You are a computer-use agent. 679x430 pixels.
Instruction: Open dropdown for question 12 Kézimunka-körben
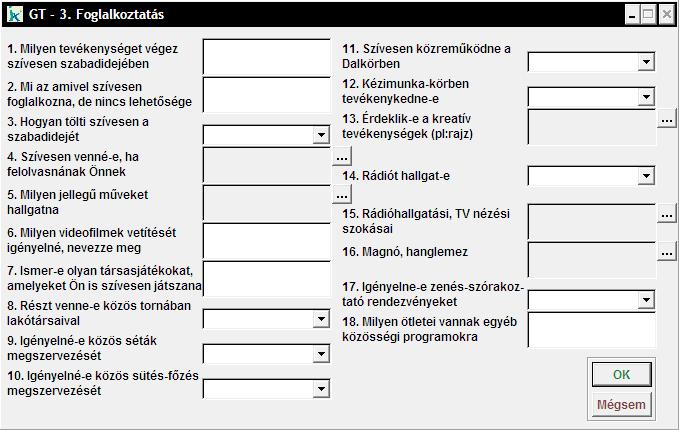pos(645,98)
